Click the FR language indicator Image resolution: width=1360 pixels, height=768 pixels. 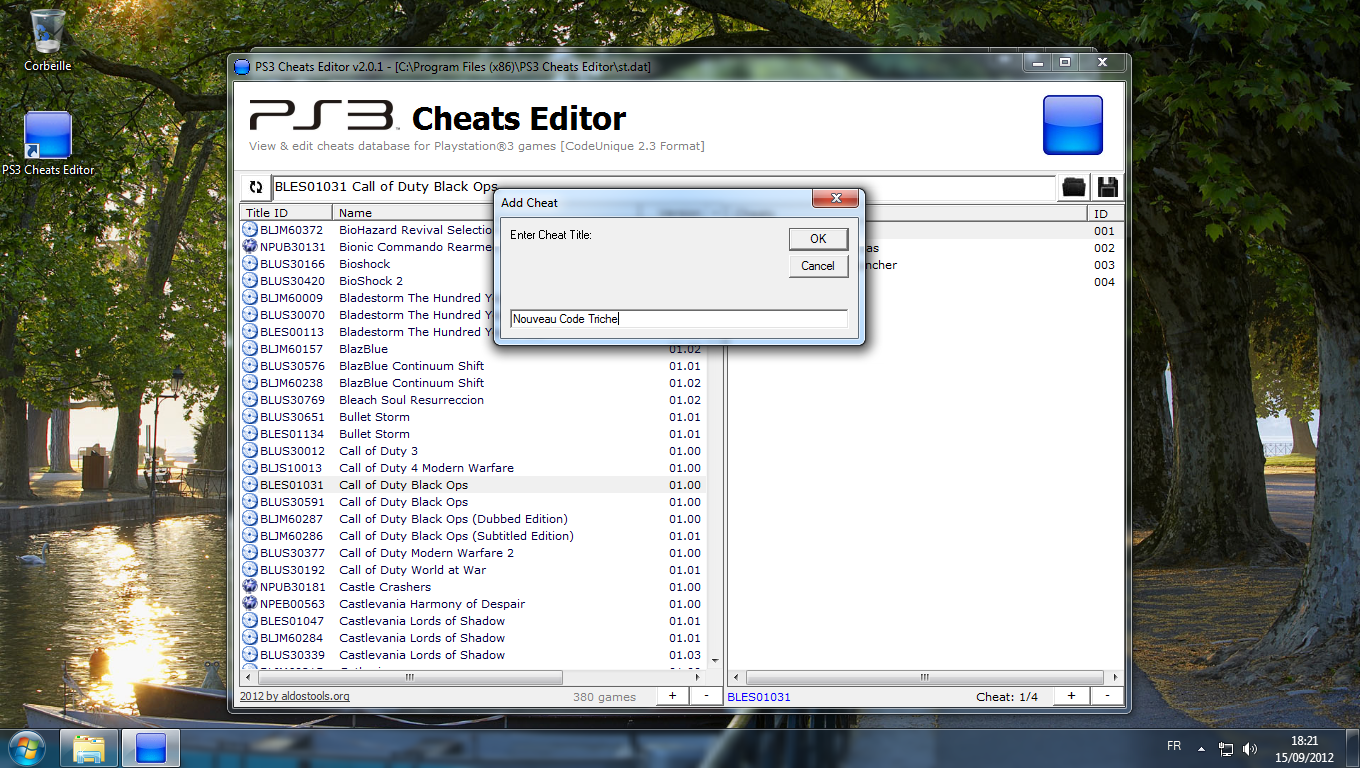(x=1174, y=747)
